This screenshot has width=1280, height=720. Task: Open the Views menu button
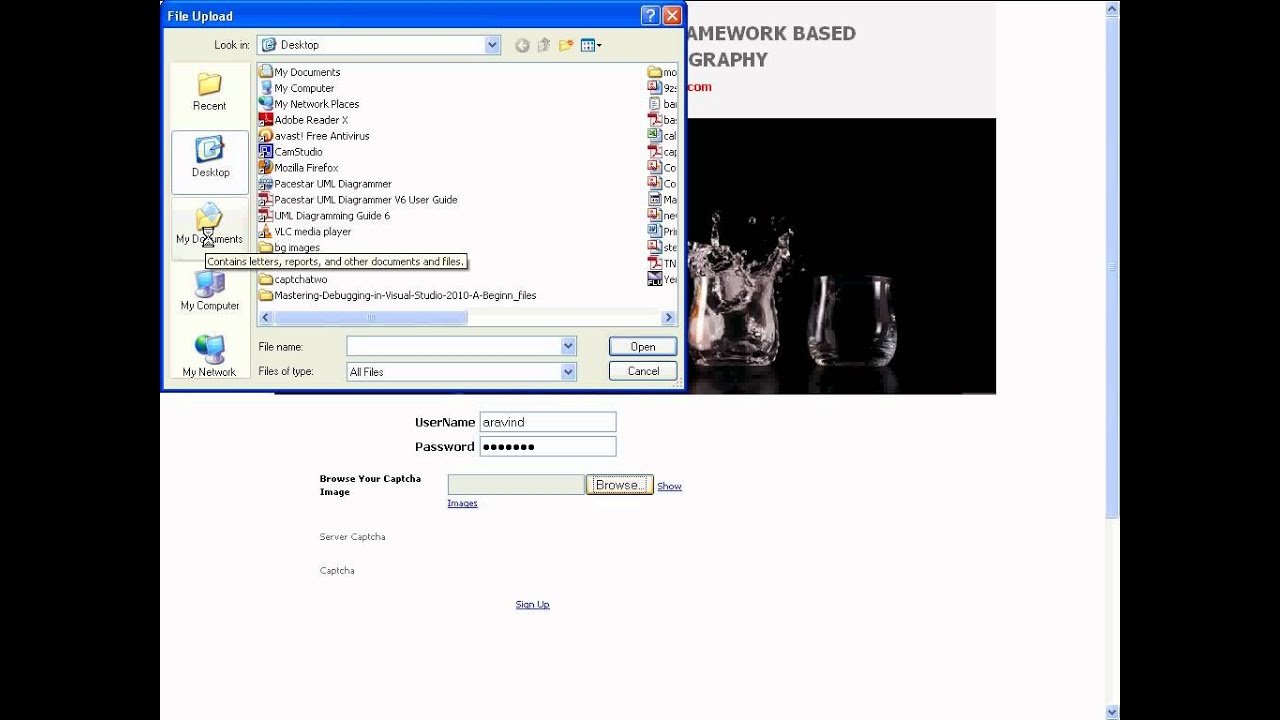[x=591, y=45]
